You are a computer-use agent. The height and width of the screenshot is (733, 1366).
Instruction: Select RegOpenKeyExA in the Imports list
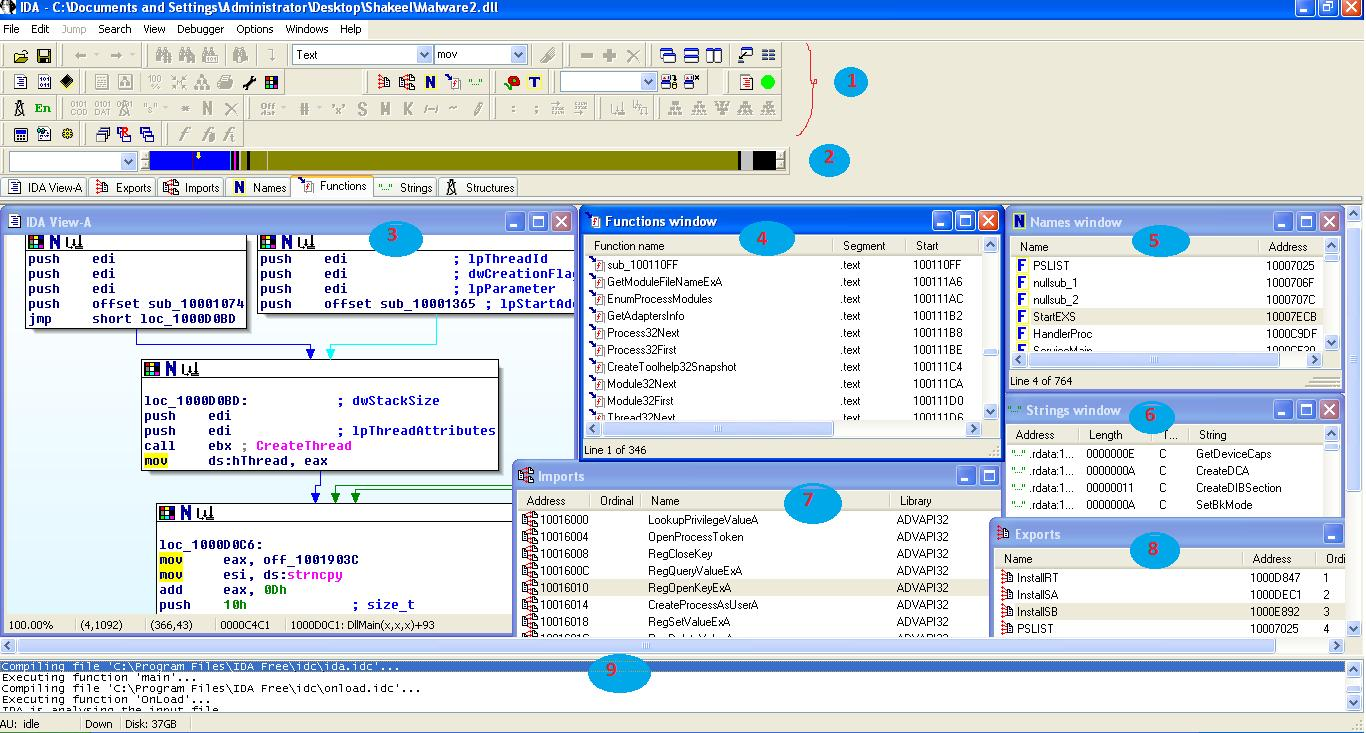click(689, 588)
